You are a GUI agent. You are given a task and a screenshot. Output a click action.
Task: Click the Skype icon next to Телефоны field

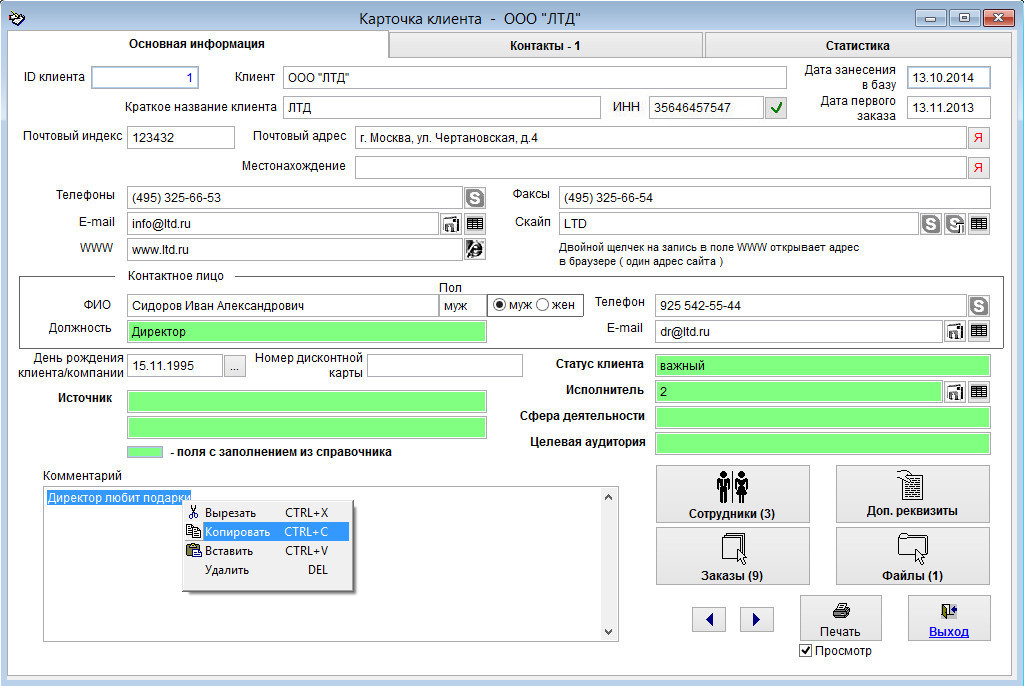pos(475,198)
